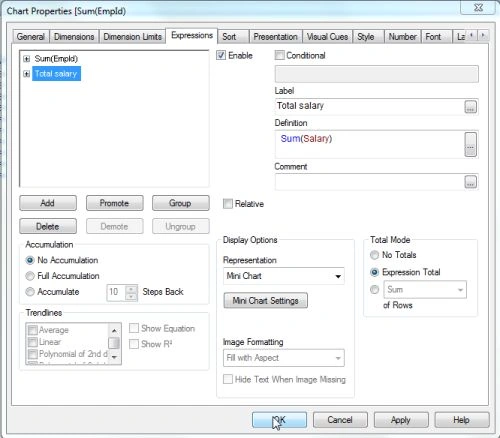Enable the Conditional checkbox
This screenshot has width=500, height=438.
tap(279, 55)
